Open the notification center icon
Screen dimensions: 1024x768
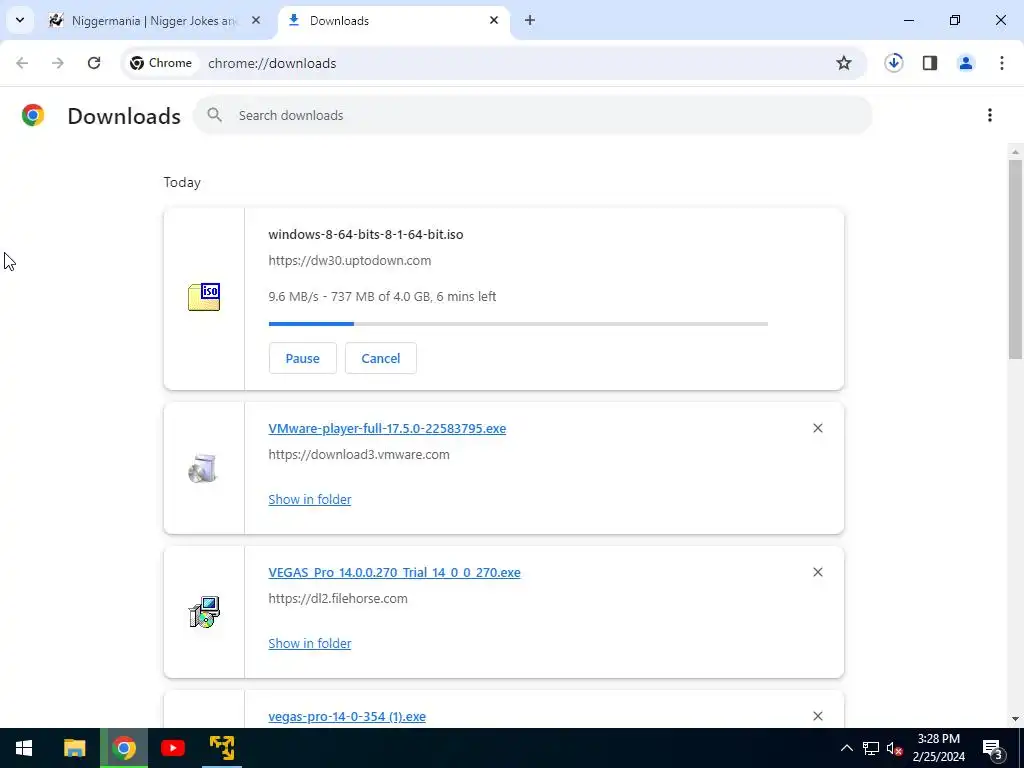pos(992,748)
